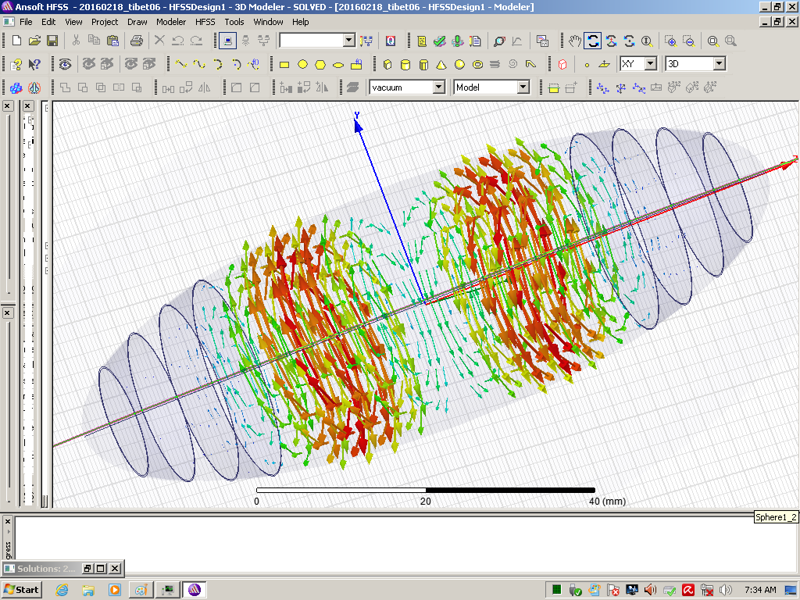Expand the Model dropdown list
This screenshot has height=600, width=800.
tap(522, 88)
